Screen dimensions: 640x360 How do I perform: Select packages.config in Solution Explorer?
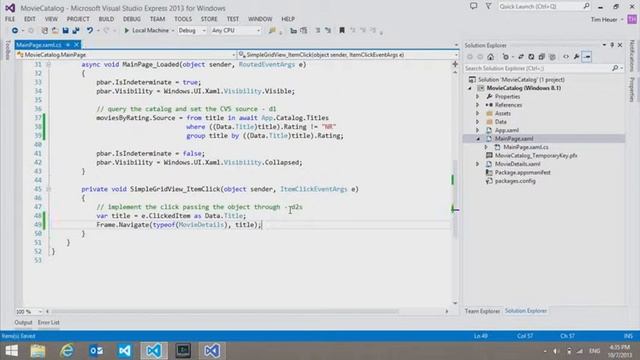point(515,181)
